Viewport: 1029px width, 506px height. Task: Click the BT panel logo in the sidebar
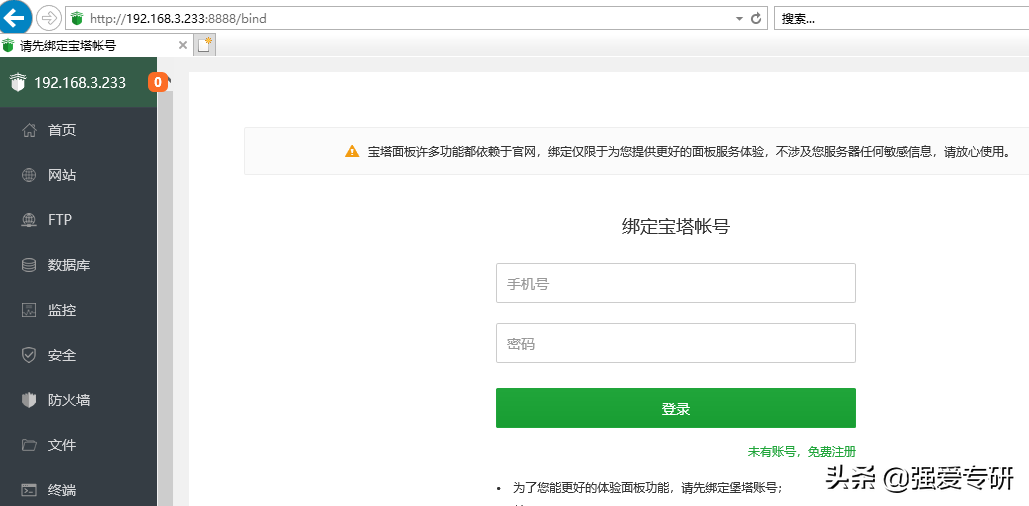[x=18, y=83]
